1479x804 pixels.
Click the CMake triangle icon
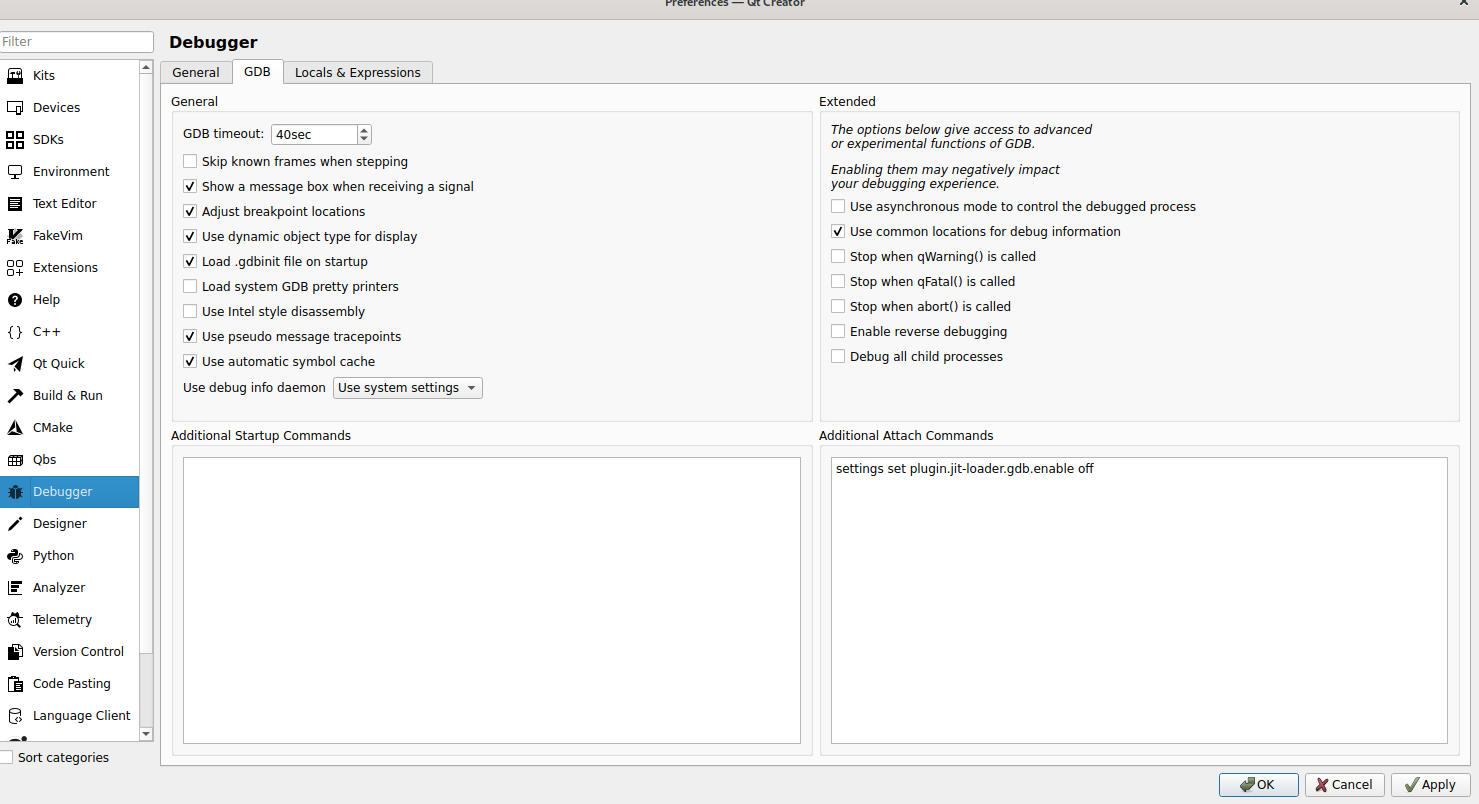click(x=15, y=428)
